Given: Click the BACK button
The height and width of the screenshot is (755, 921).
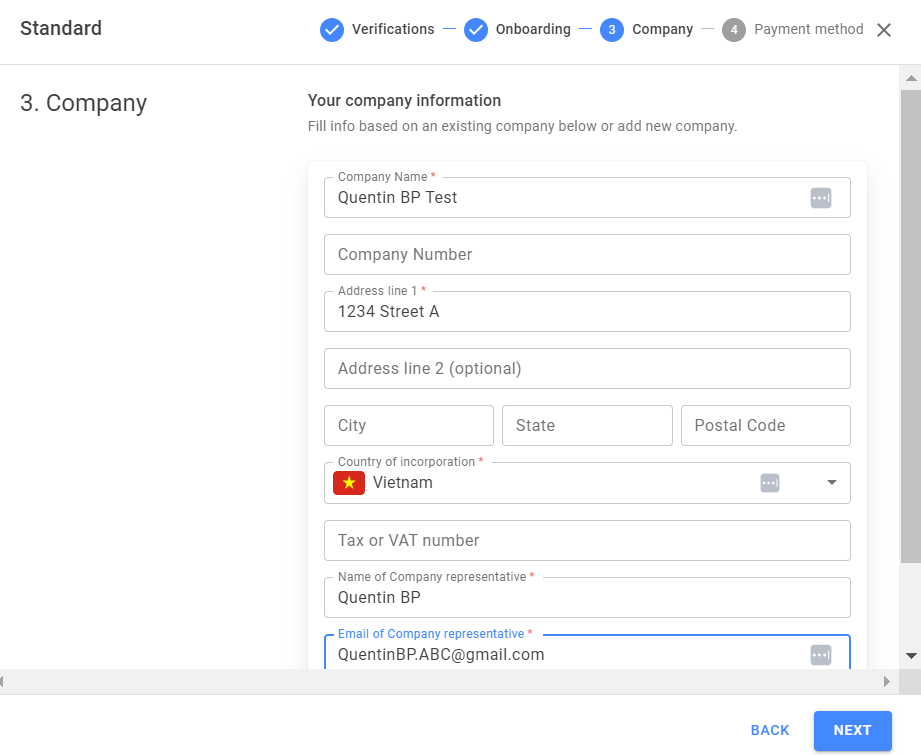Looking at the screenshot, I should [770, 730].
